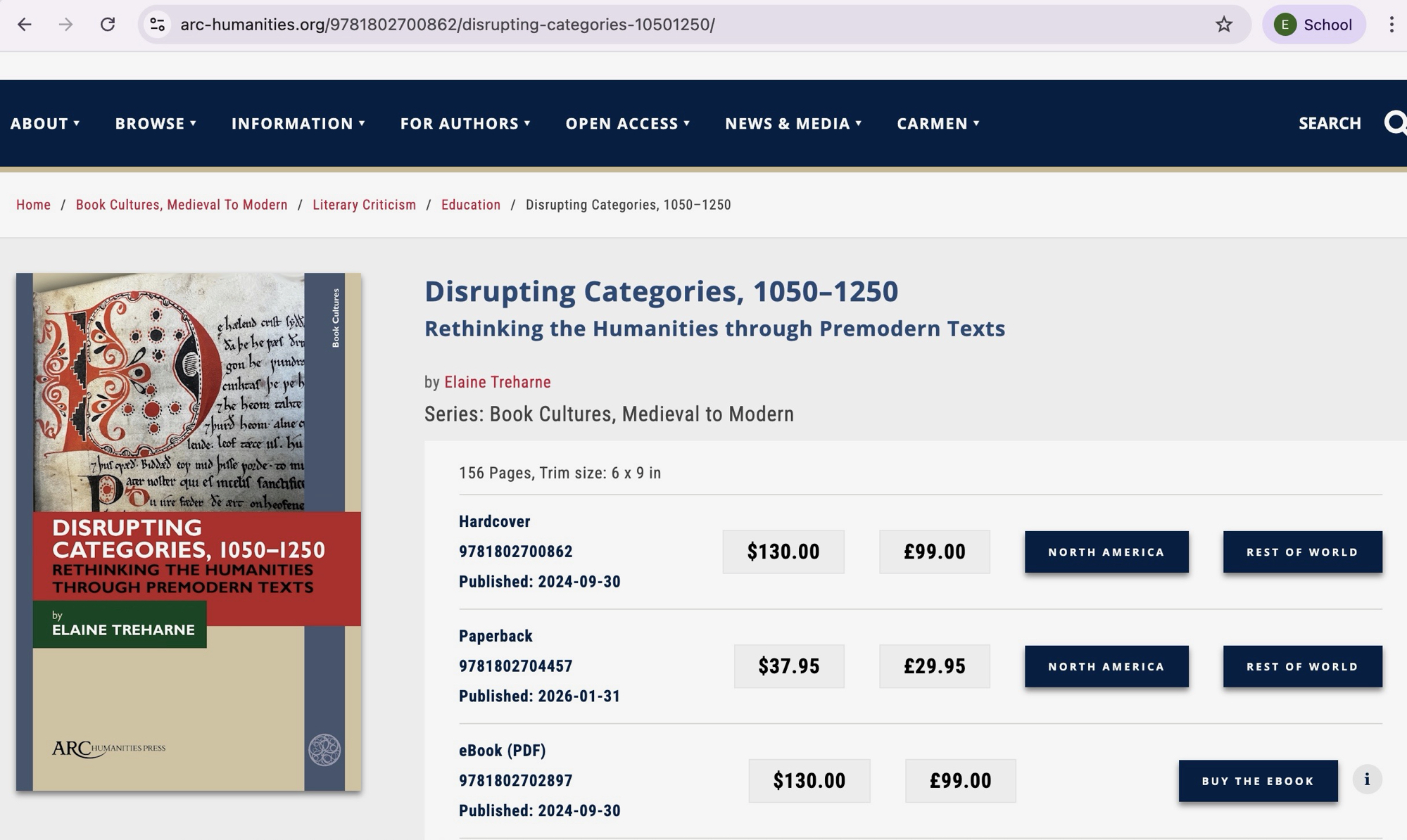Expand the About dropdown menu

pyautogui.click(x=45, y=123)
